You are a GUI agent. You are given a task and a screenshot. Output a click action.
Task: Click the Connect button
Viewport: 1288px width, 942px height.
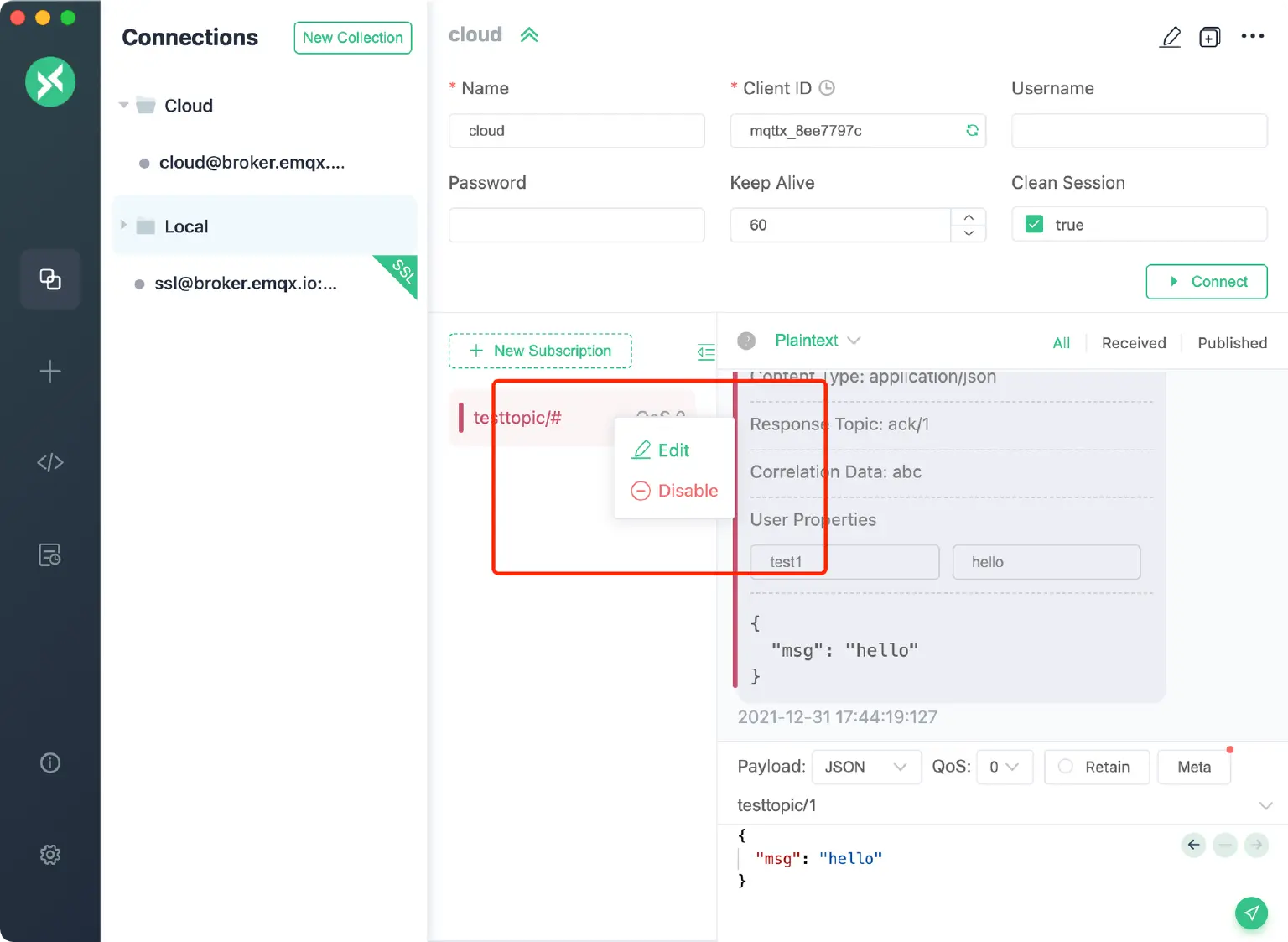1207,282
